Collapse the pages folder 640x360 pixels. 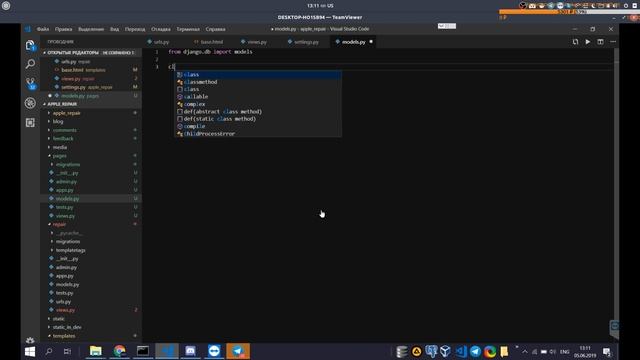click(59, 156)
